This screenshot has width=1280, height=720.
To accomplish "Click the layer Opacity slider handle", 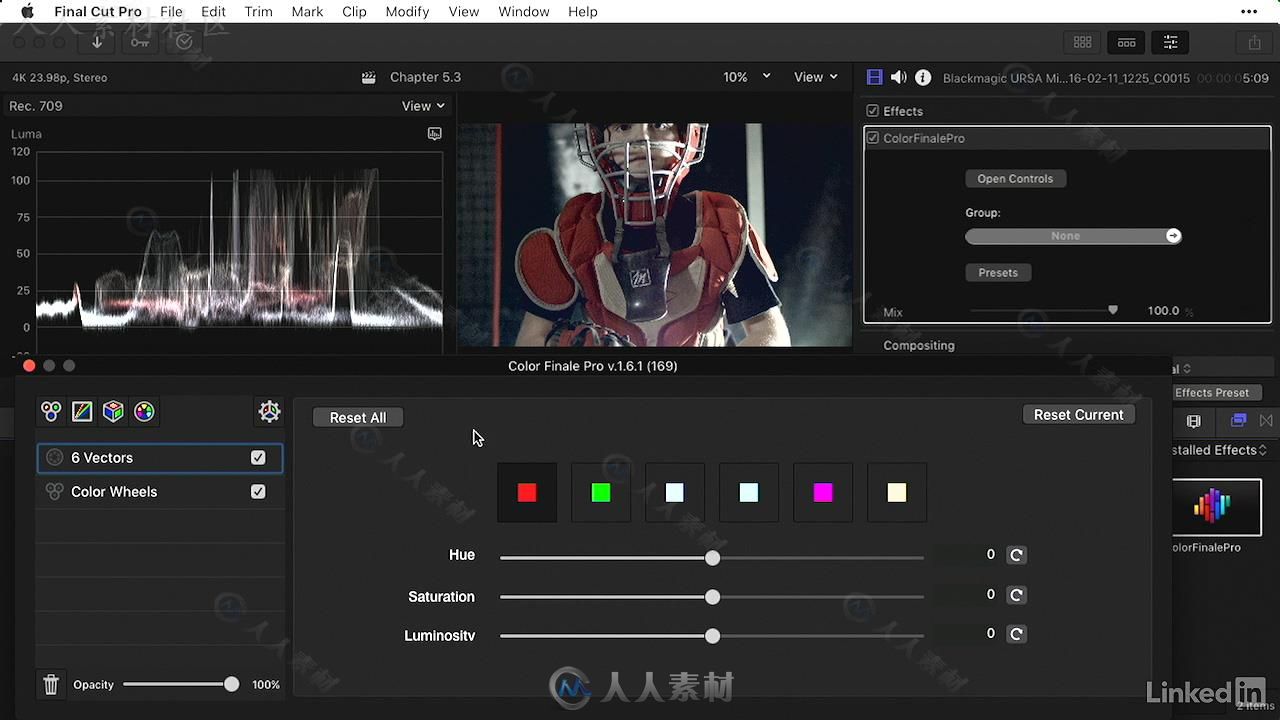I will coord(232,684).
